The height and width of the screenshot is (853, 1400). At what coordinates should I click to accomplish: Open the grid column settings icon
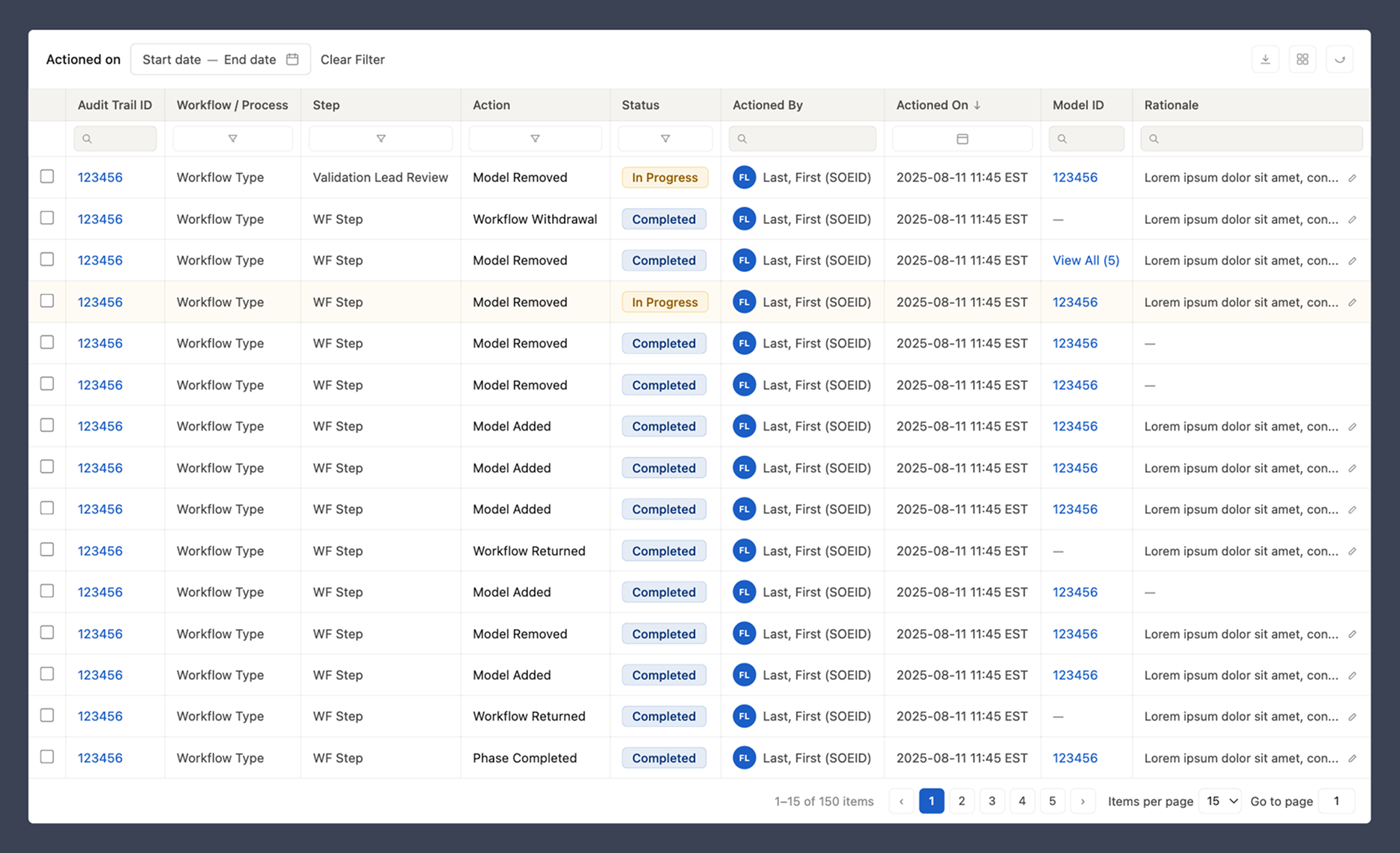pyautogui.click(x=1303, y=59)
